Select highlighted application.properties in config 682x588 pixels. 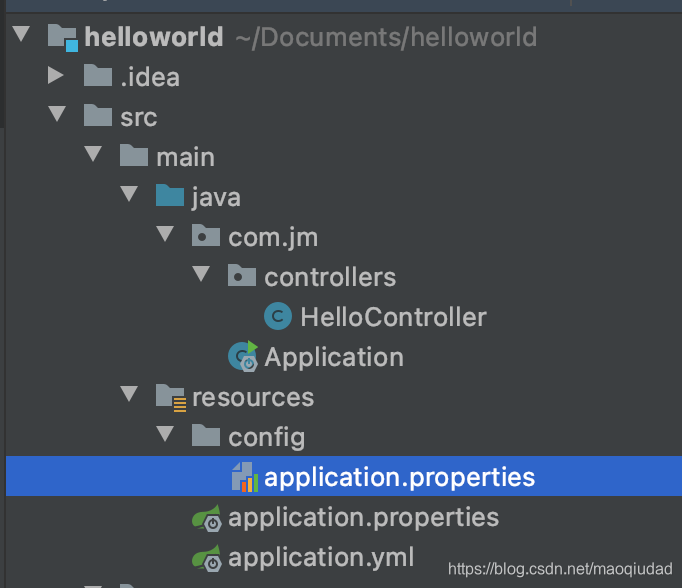point(399,478)
